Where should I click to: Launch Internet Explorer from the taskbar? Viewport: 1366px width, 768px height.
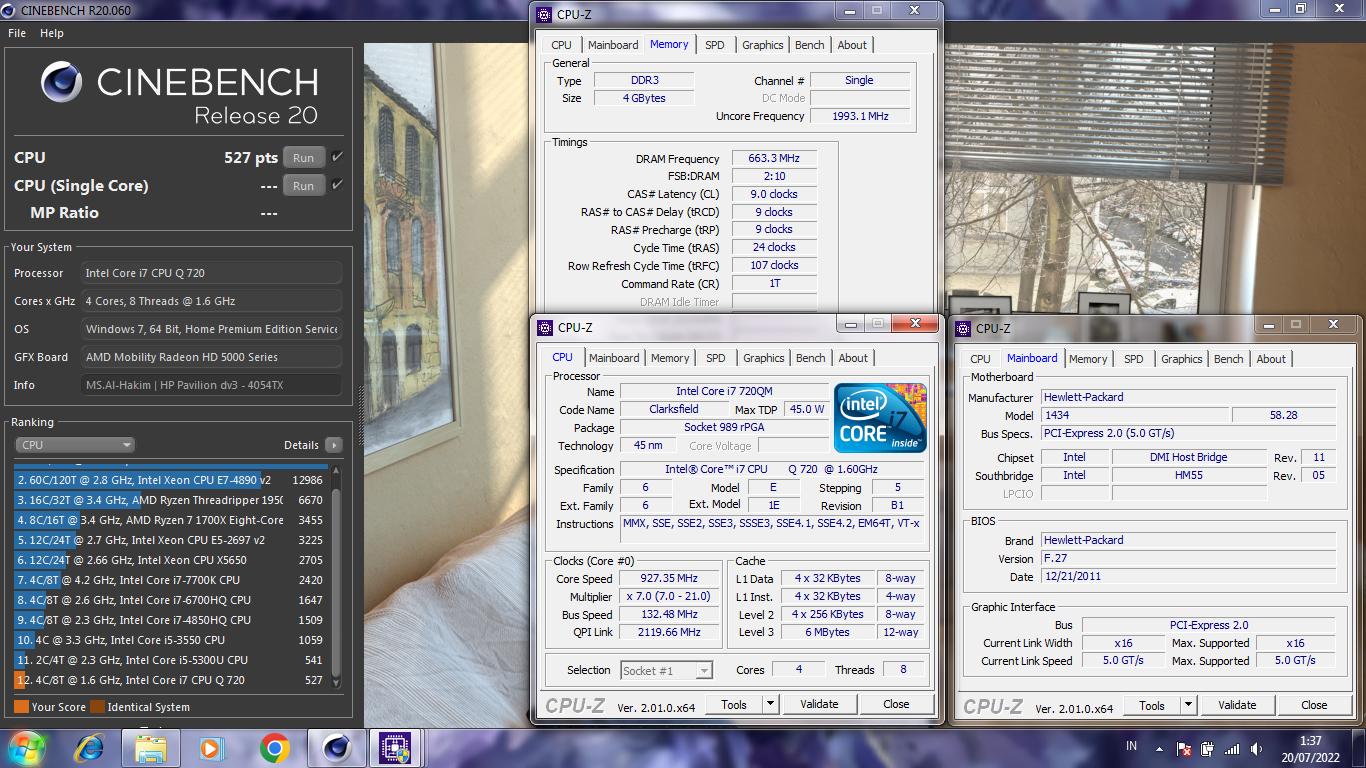tap(89, 748)
